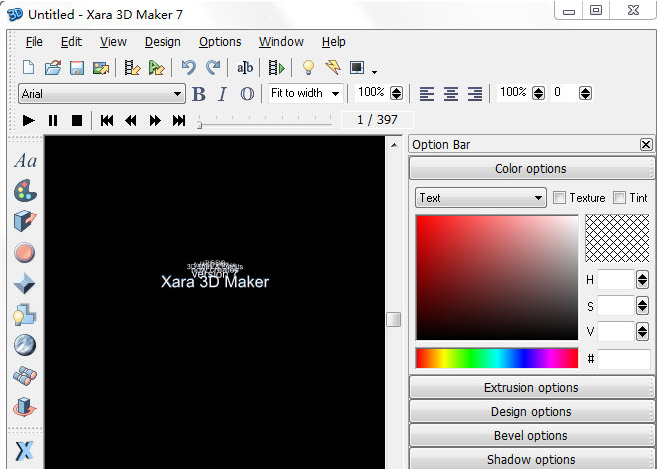Click the Undo arrow icon
The width and height of the screenshot is (658, 469).
pos(188,68)
